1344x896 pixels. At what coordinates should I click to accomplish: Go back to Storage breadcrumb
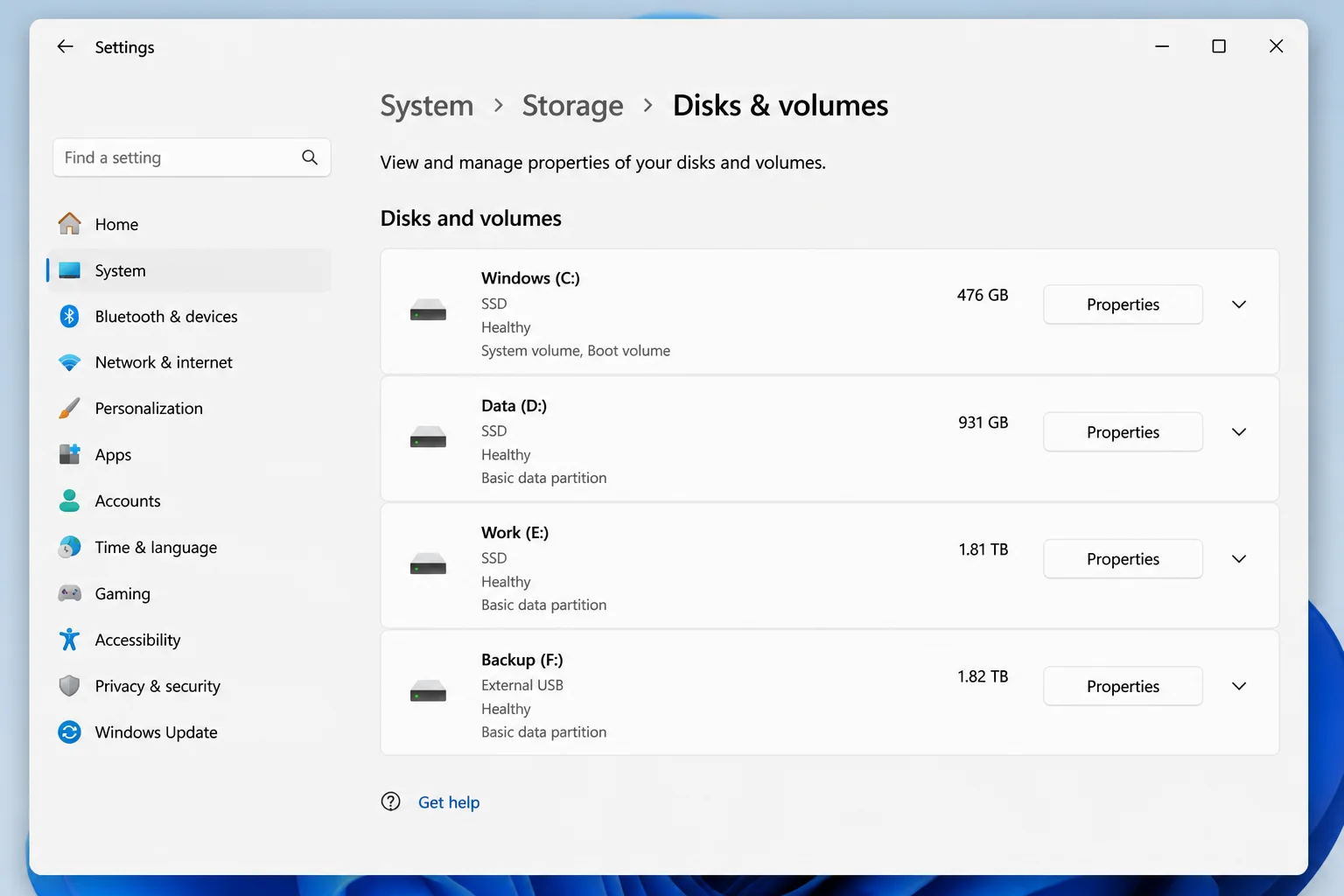pyautogui.click(x=573, y=106)
